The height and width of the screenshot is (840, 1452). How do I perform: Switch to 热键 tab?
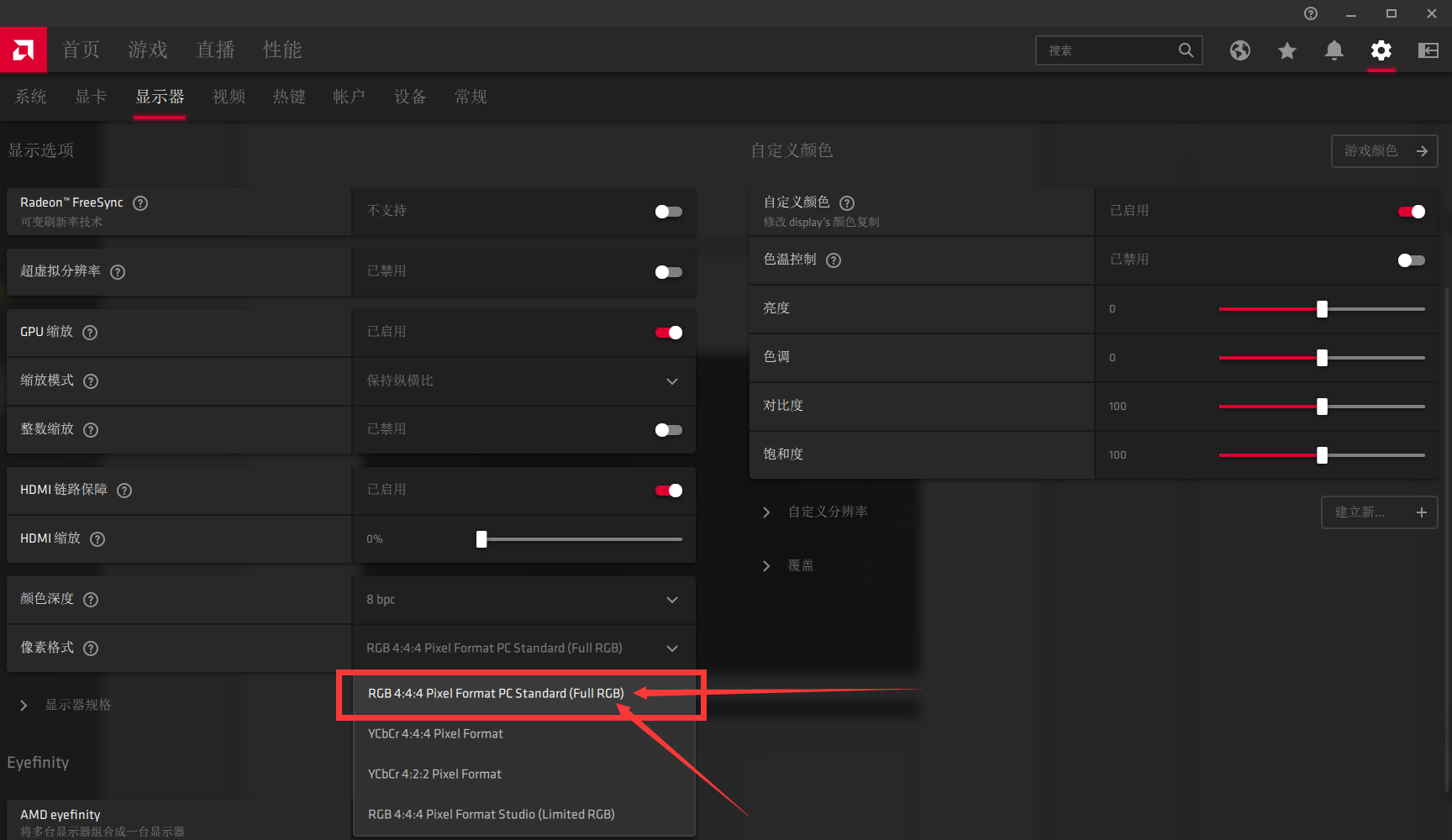pyautogui.click(x=289, y=97)
